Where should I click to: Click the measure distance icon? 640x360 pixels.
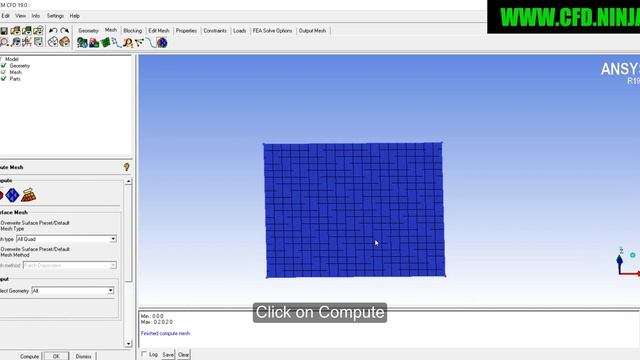pos(16,42)
